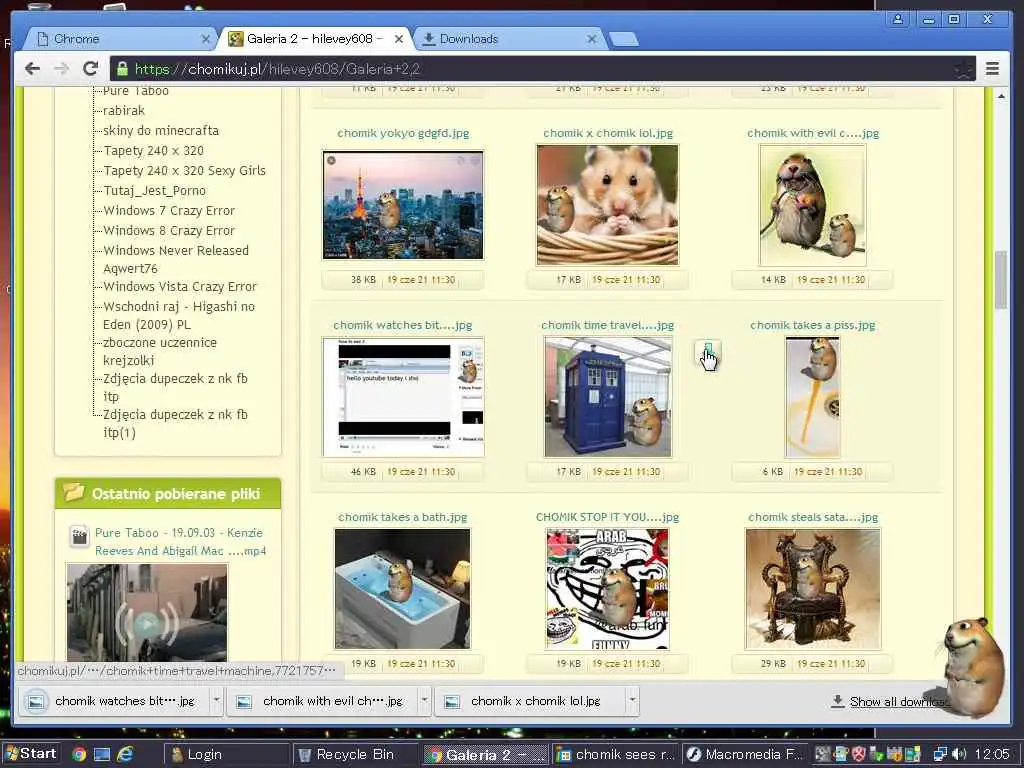Click the volume speaker tray icon

[958, 754]
